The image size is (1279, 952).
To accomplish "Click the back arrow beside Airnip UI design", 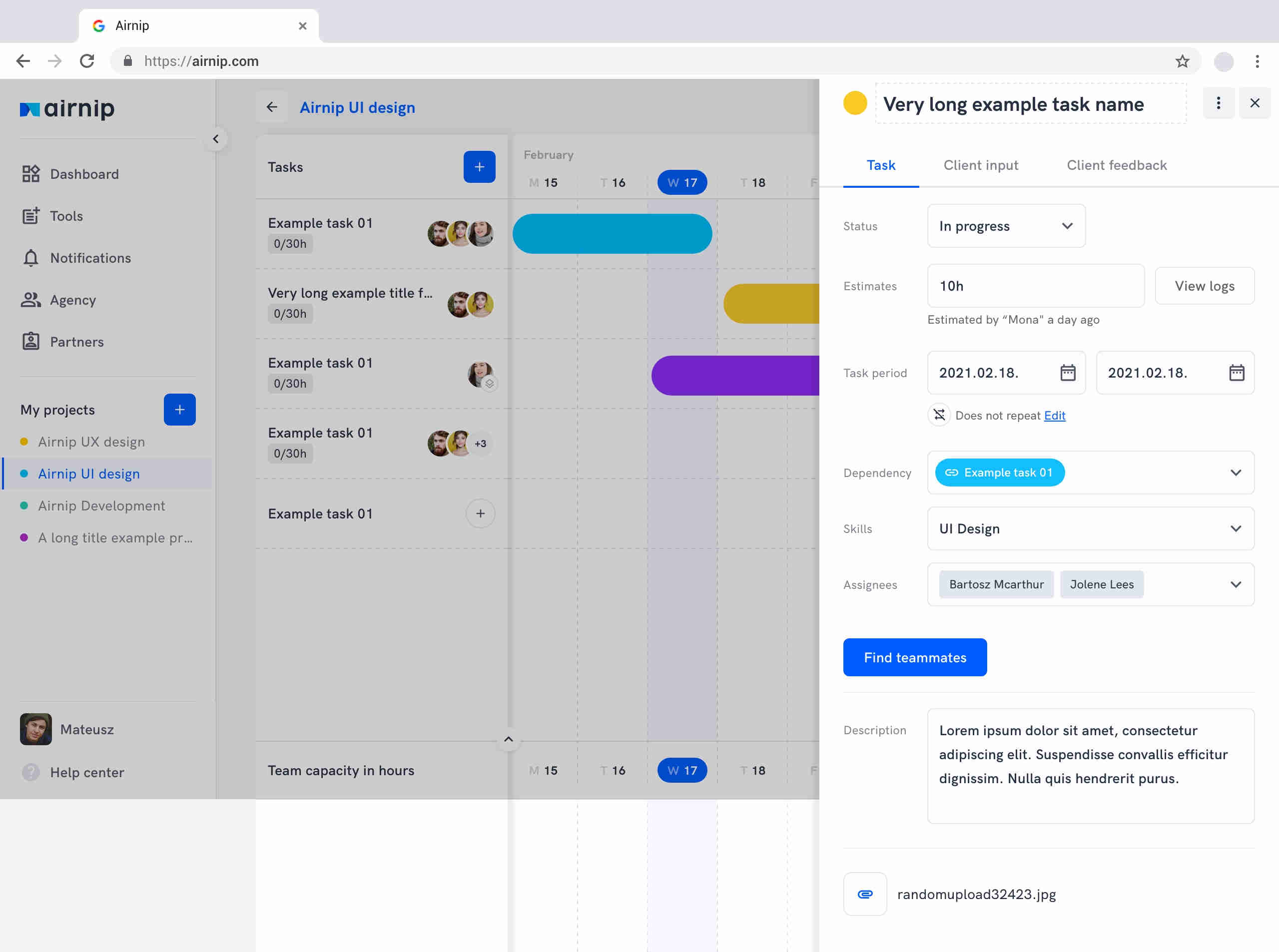I will tap(272, 107).
